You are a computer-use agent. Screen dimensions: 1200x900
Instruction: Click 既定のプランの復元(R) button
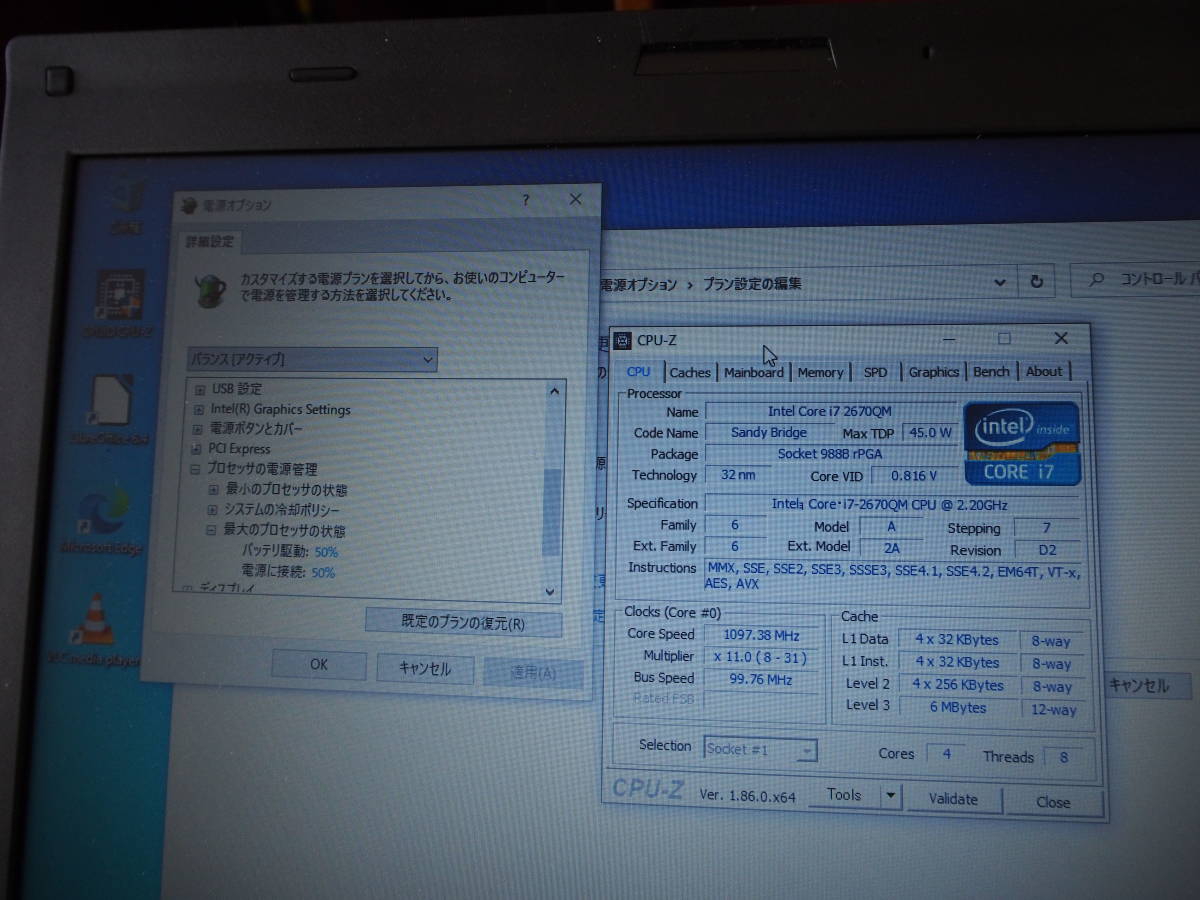[x=463, y=622]
